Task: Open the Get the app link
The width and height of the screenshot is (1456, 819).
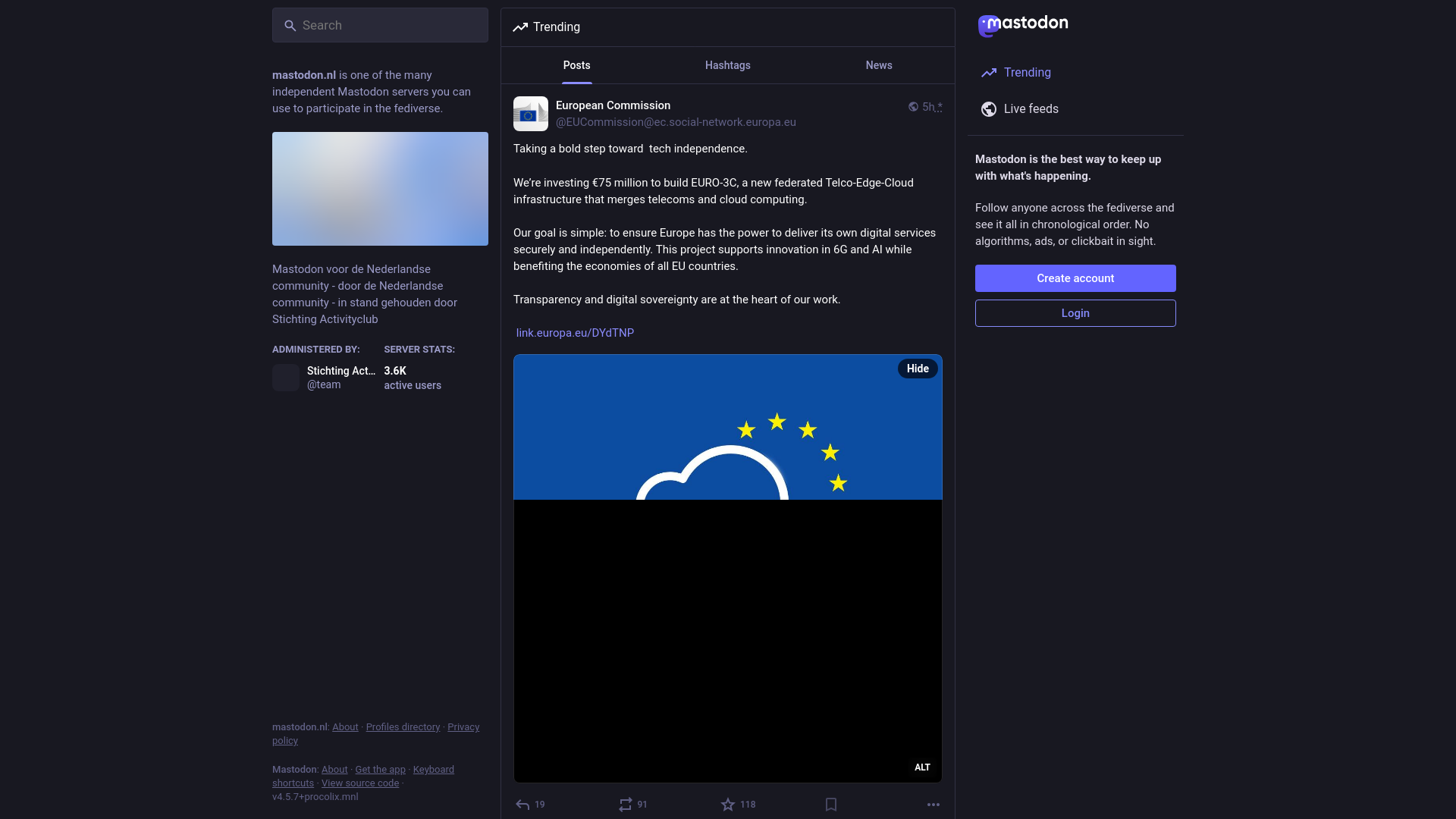Action: pyautogui.click(x=380, y=770)
